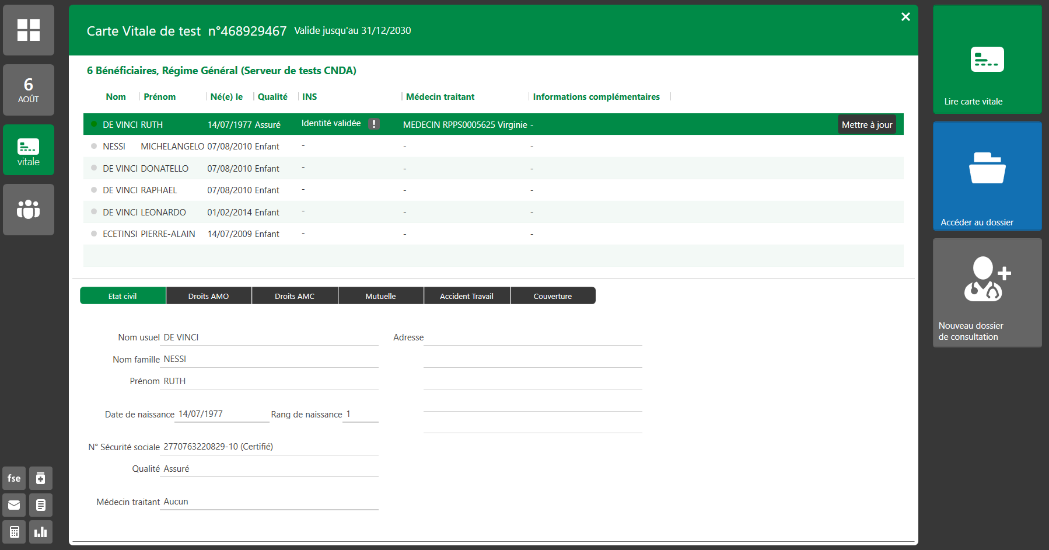This screenshot has width=1049, height=550.
Task: Click the calculator icon
Action: pos(15,532)
